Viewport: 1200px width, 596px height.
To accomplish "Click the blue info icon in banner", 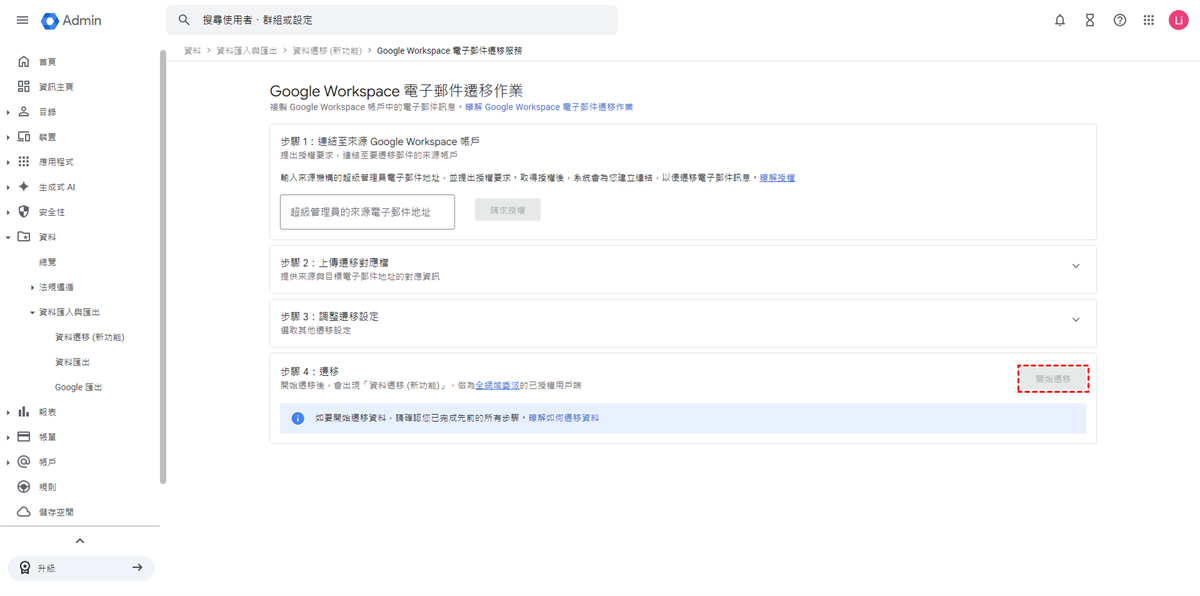I will tap(297, 418).
